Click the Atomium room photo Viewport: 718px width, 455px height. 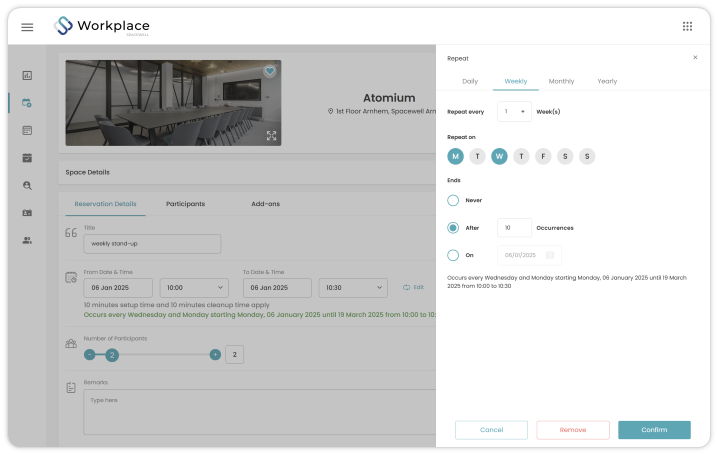click(173, 103)
